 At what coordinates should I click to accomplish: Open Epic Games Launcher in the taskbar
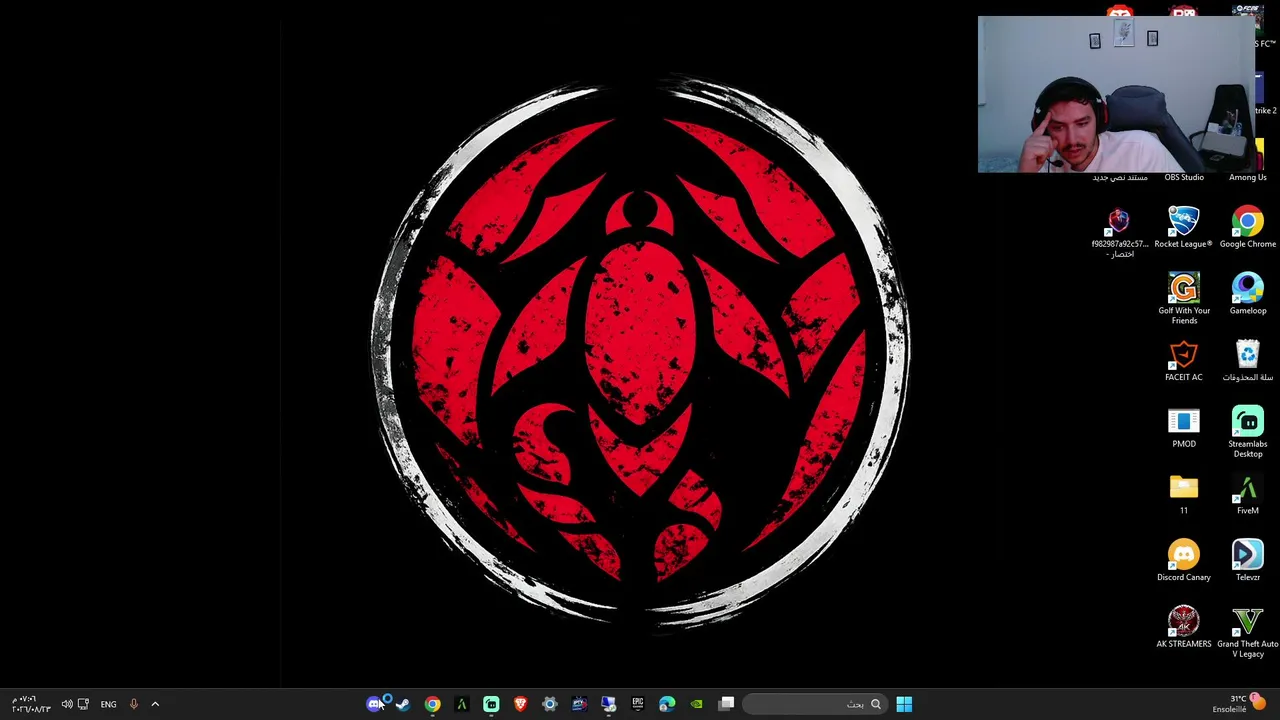[x=637, y=704]
